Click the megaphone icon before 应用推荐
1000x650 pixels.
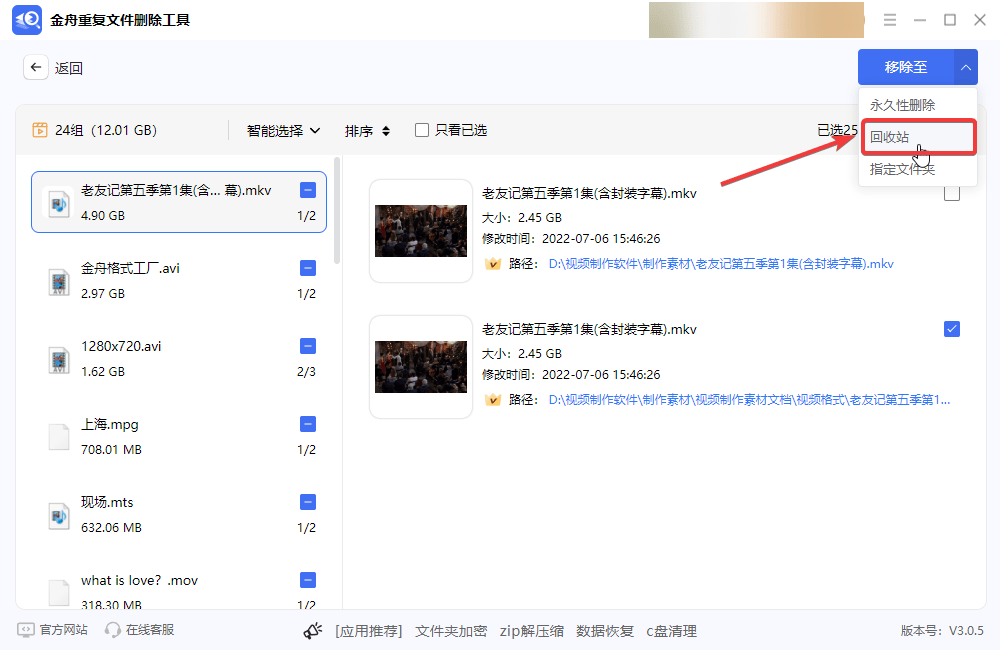pos(312,631)
